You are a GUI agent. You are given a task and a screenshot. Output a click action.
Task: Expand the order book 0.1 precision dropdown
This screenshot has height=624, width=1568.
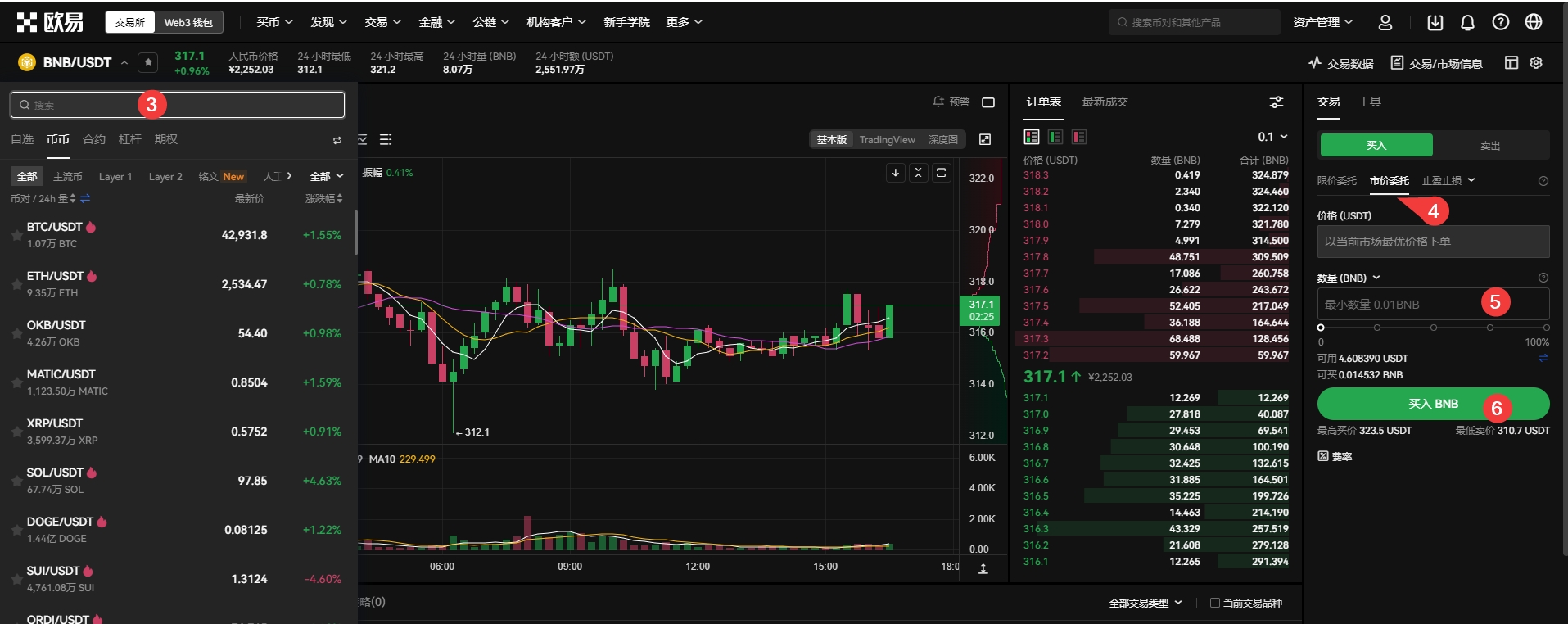1272,137
